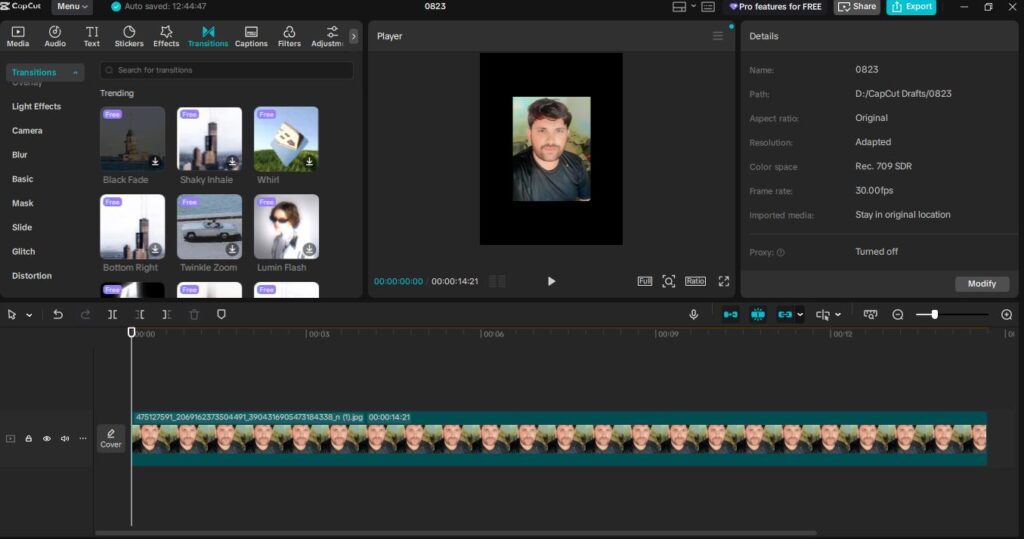This screenshot has height=539, width=1024.
Task: Lock the video track
Action: point(28,439)
